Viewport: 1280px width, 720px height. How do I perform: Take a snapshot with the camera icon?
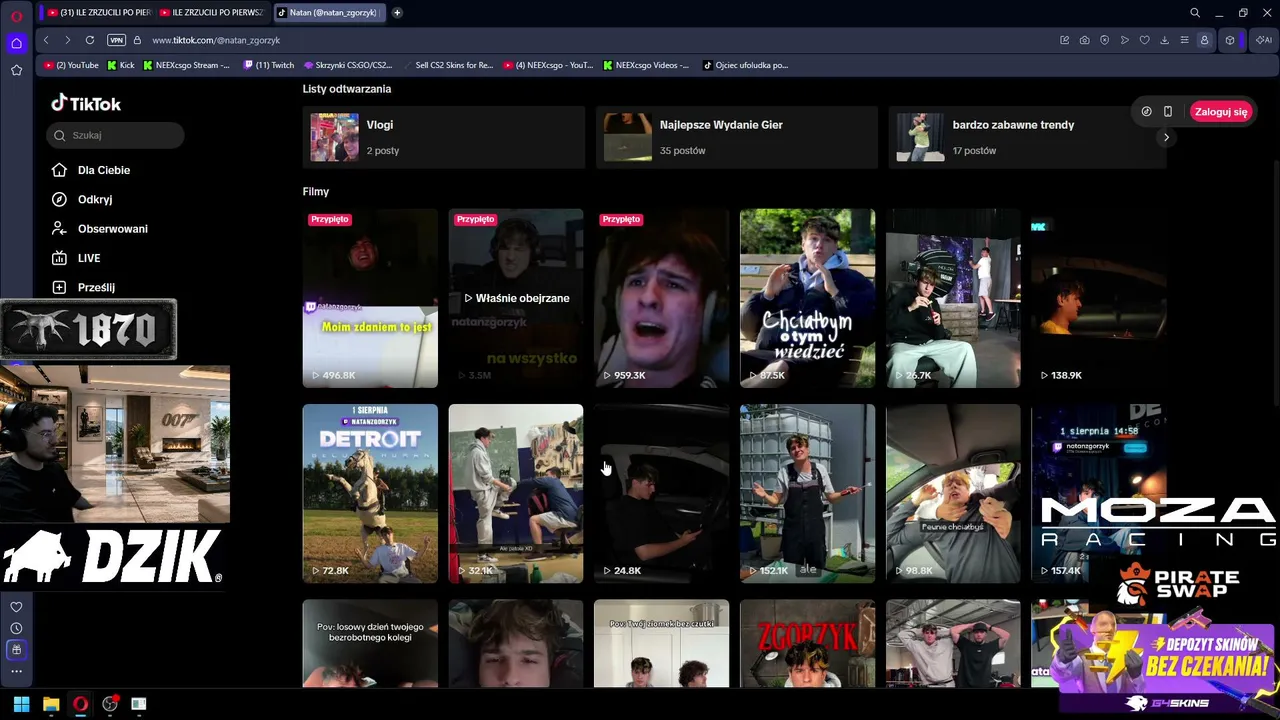coord(1084,40)
